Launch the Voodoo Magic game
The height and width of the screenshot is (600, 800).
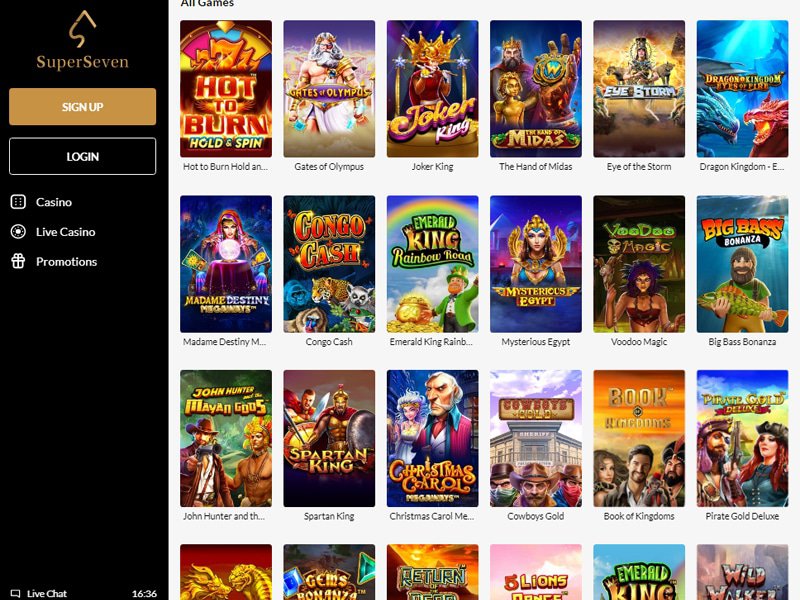(639, 264)
